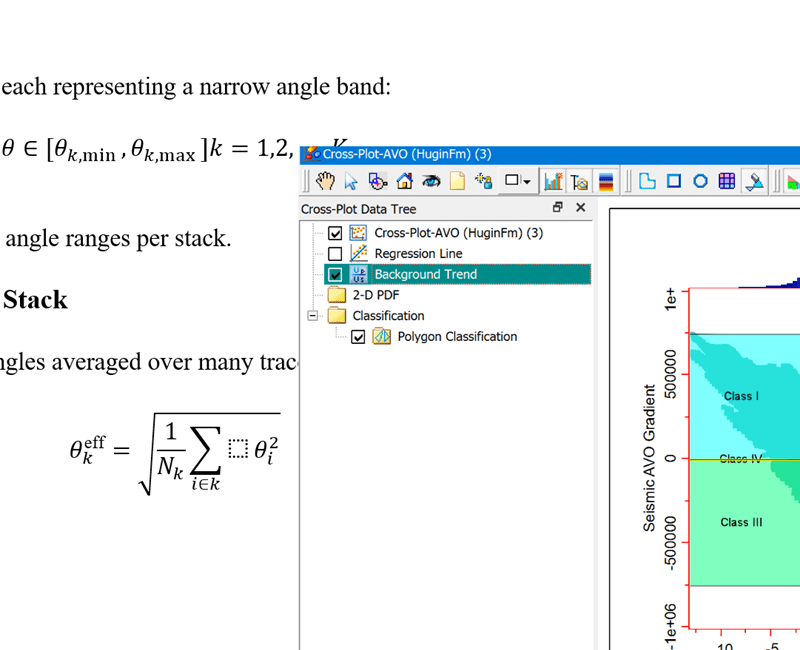Click the home reset view icon
The height and width of the screenshot is (650, 800).
click(404, 181)
